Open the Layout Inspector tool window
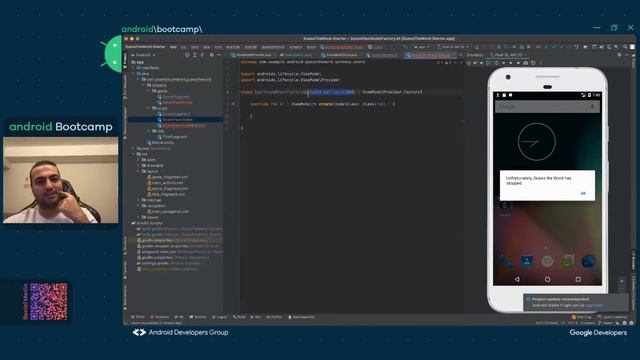The height and width of the screenshot is (360, 640). (612, 317)
